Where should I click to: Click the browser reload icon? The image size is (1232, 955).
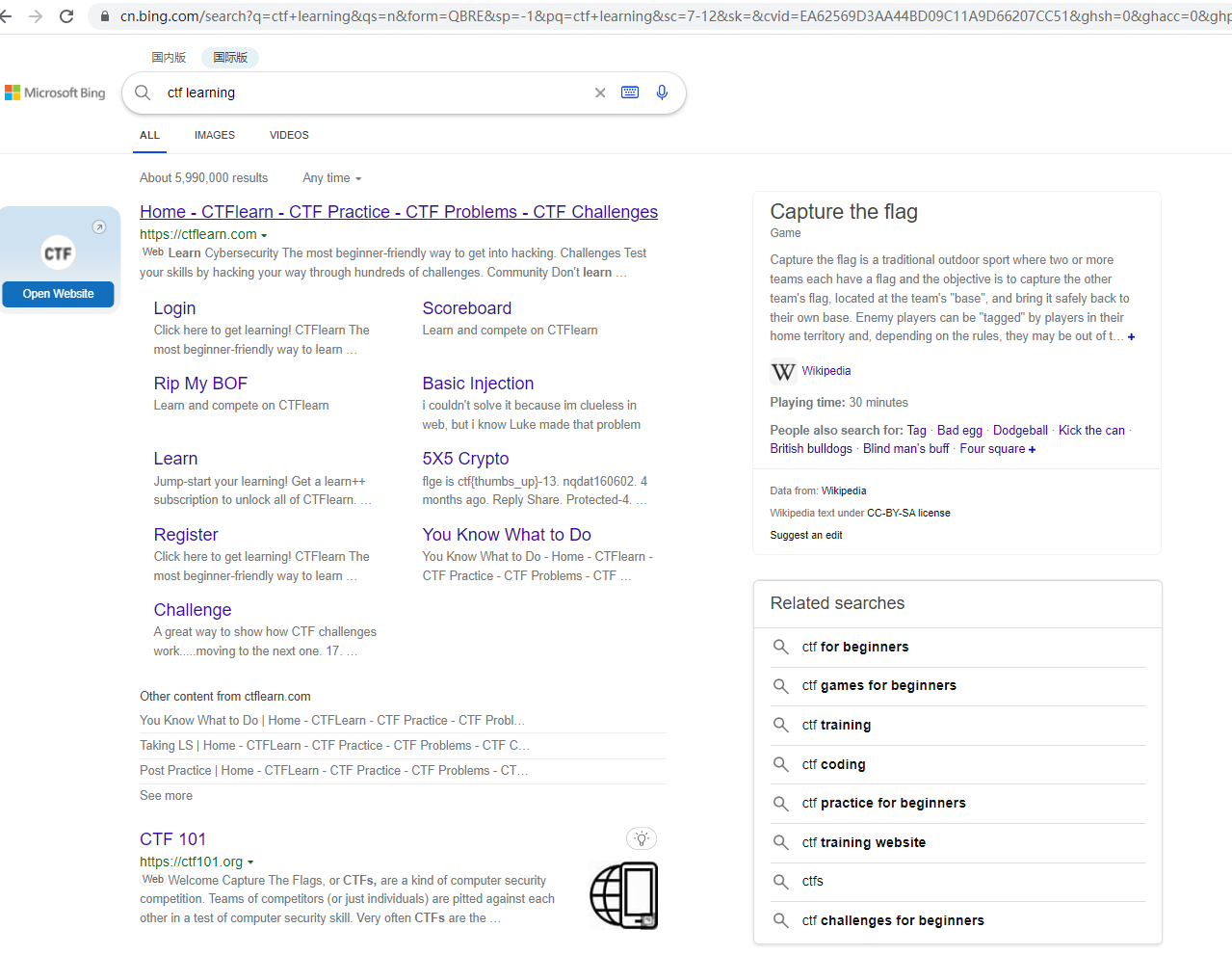(66, 16)
